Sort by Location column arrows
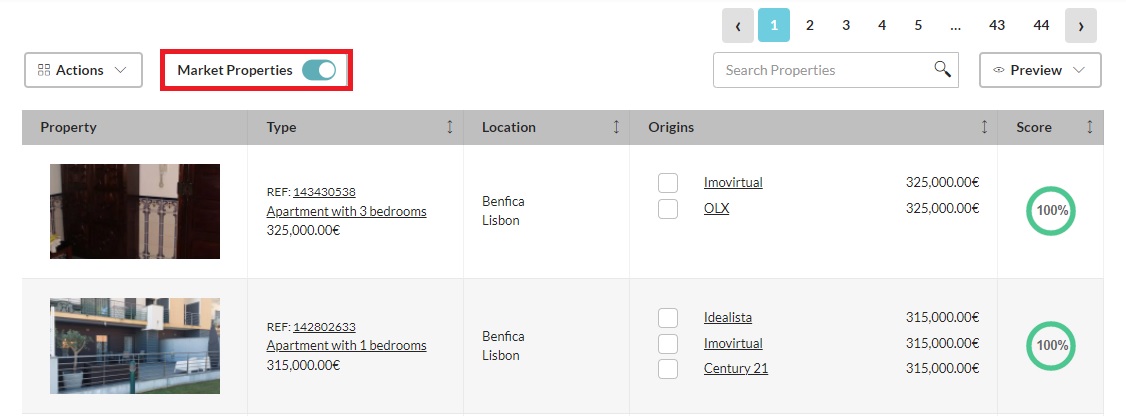The width and height of the screenshot is (1126, 416). tap(615, 127)
